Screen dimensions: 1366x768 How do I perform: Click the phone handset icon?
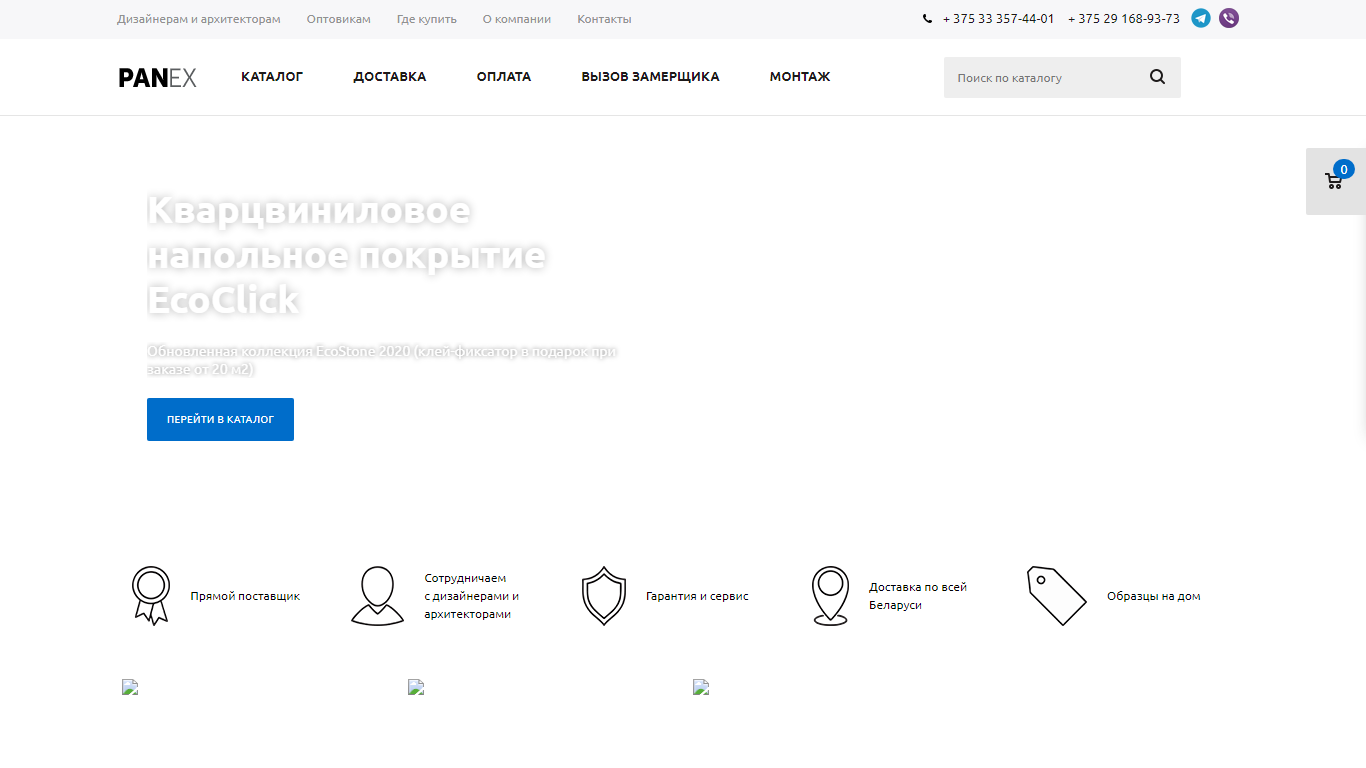[928, 19]
